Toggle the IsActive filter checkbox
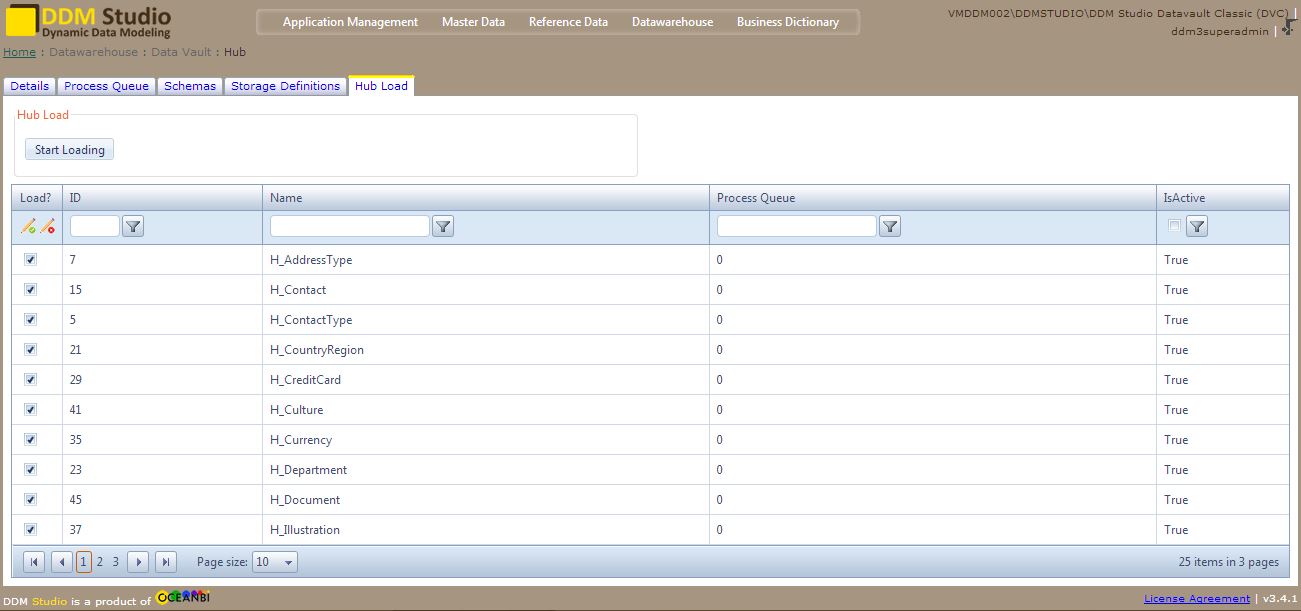This screenshot has height=611, width=1301. [1174, 226]
